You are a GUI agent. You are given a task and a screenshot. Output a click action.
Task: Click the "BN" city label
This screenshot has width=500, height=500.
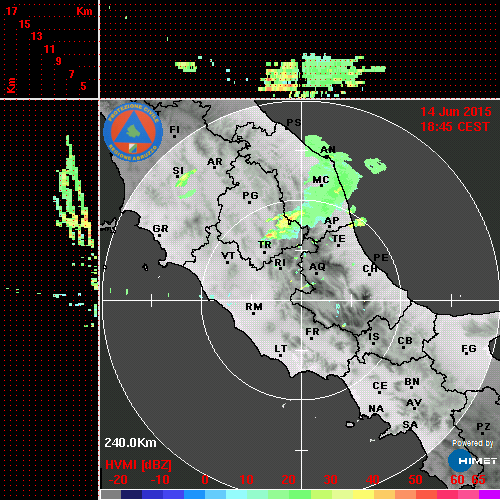(x=412, y=382)
